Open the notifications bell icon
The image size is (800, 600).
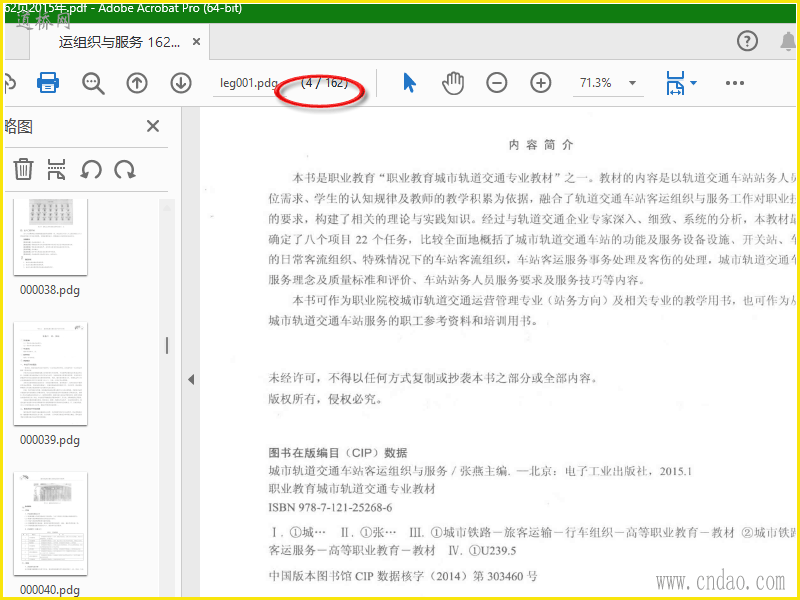tap(789, 41)
